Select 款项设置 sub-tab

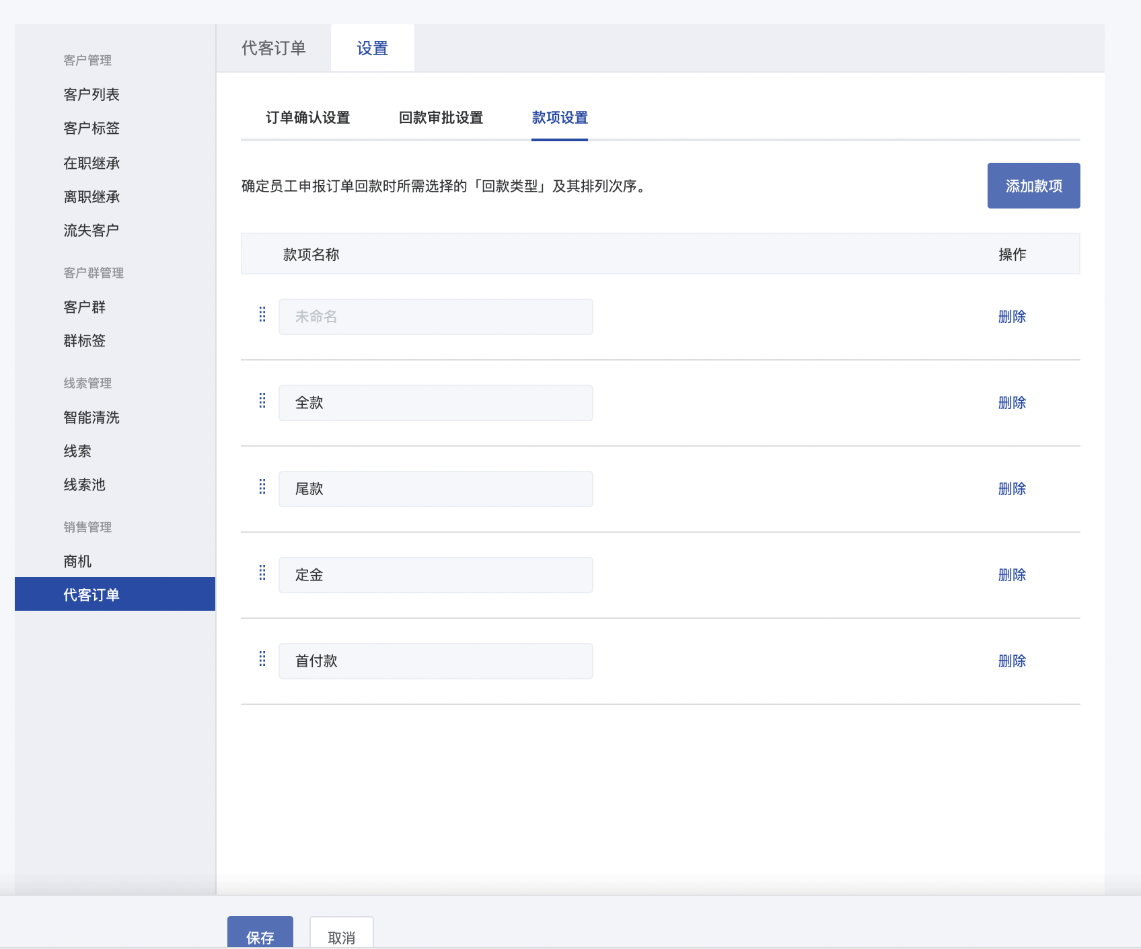coord(560,118)
